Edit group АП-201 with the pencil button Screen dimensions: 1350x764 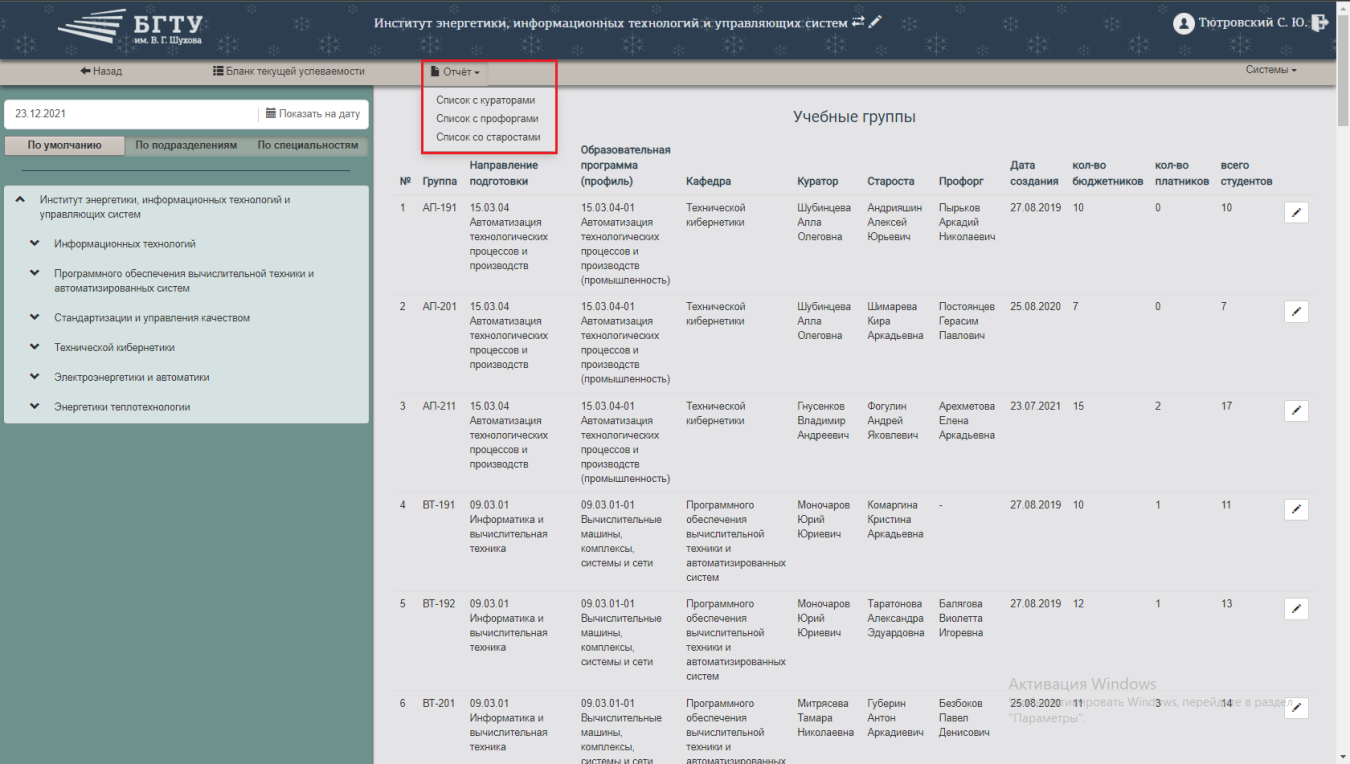tap(1296, 311)
